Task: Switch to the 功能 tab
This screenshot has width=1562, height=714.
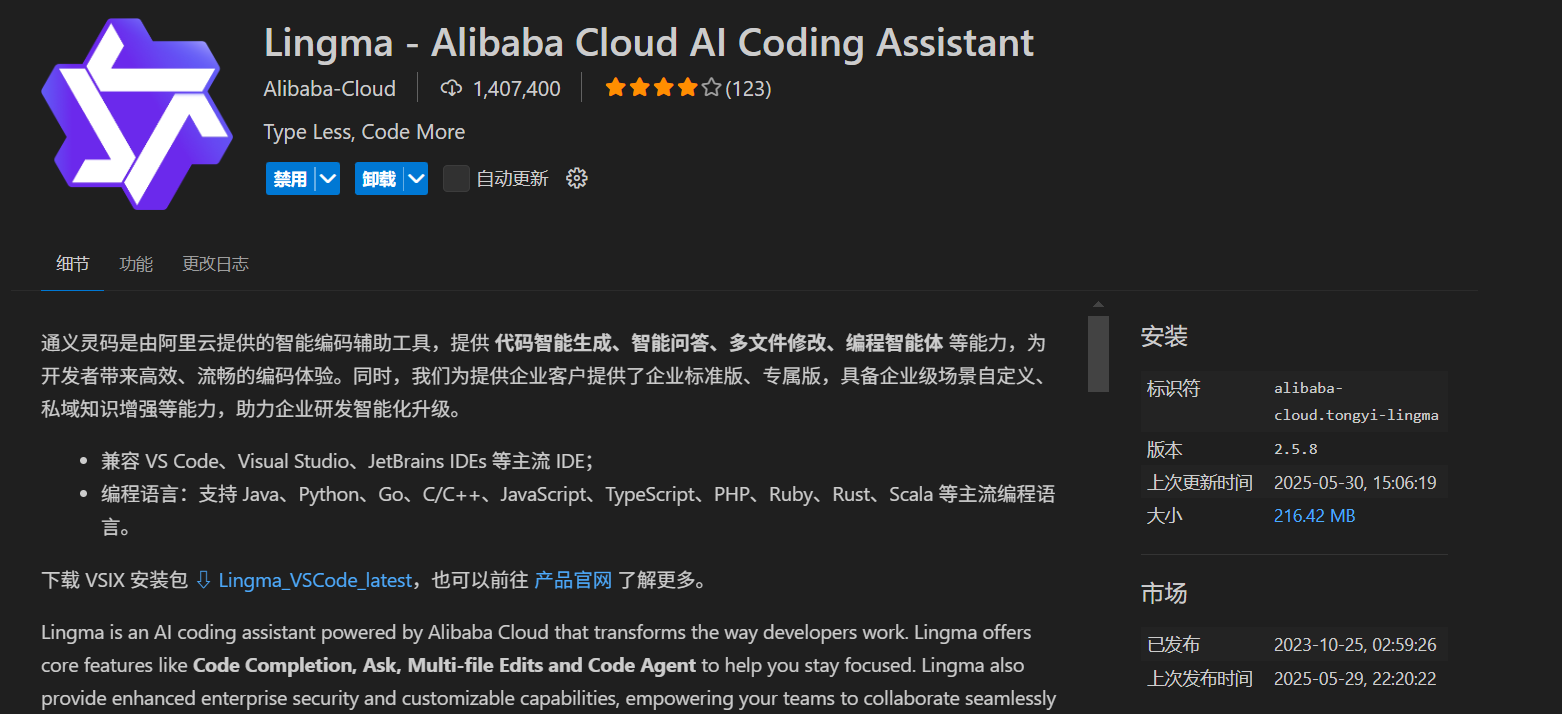Action: point(136,264)
